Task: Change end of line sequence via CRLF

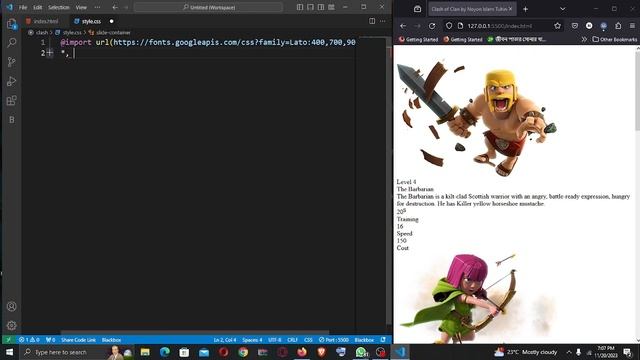Action: pyautogui.click(x=292, y=340)
